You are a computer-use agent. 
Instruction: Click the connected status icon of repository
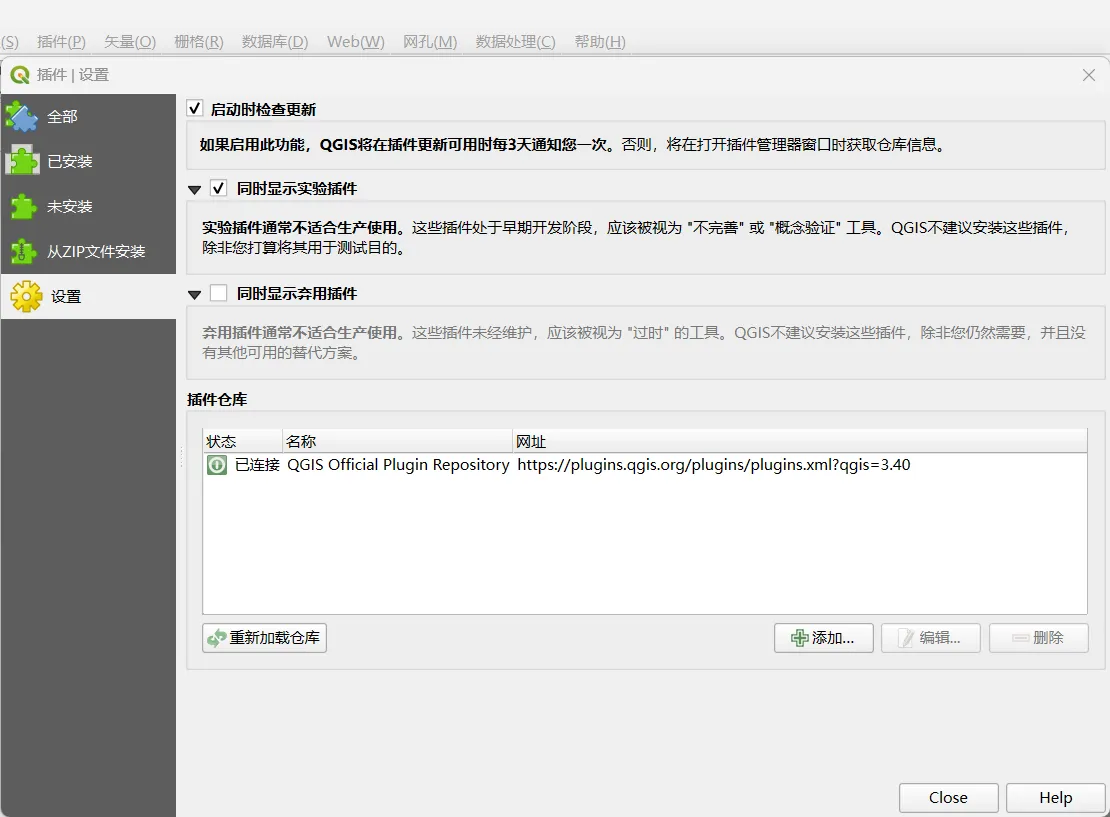click(217, 465)
